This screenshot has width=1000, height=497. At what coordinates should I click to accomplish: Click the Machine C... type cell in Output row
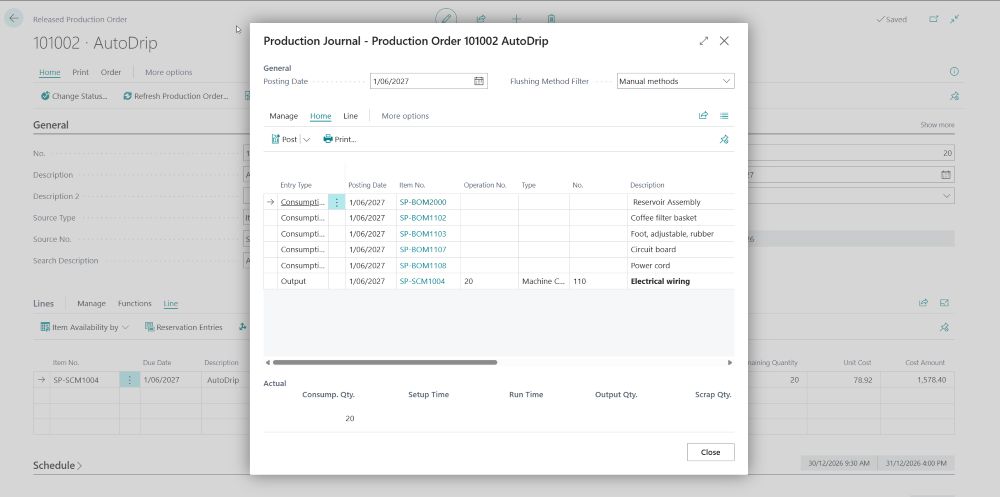coord(543,281)
